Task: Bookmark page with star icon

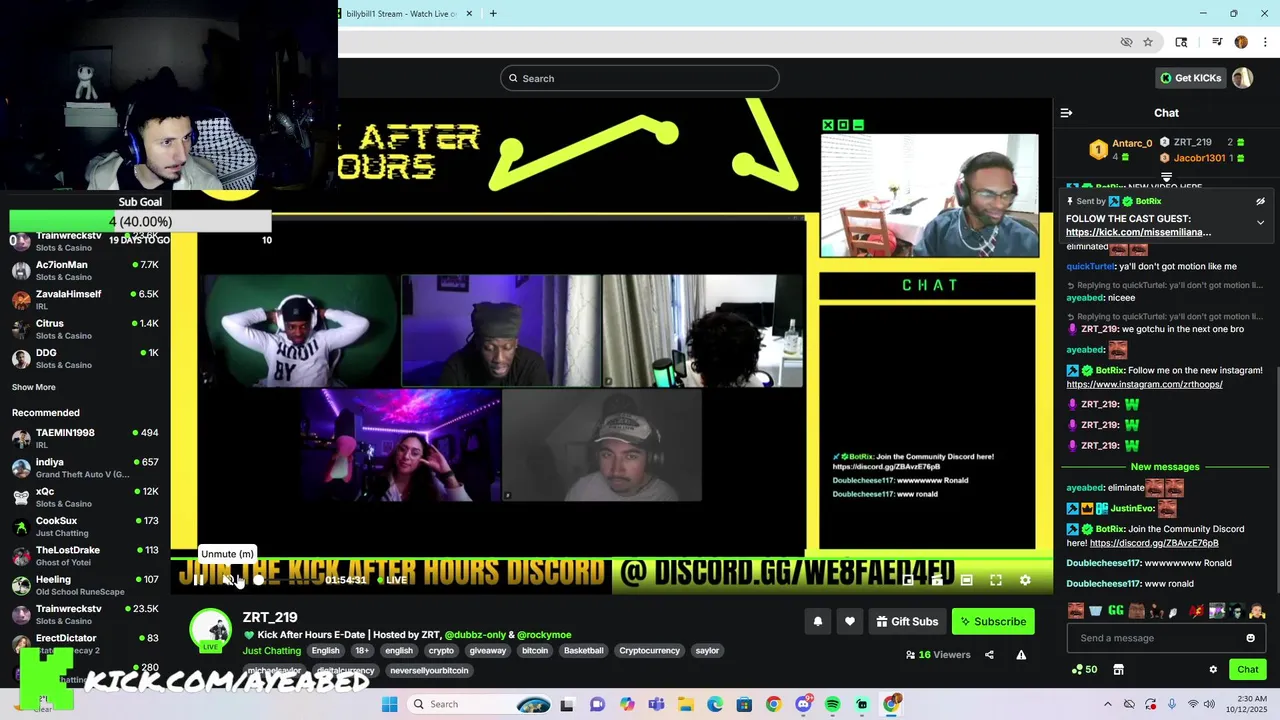Action: coord(1148,42)
